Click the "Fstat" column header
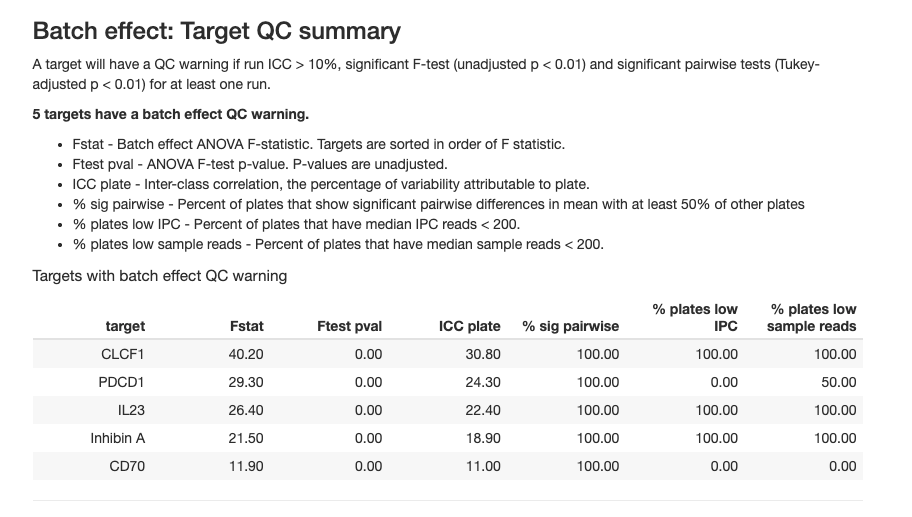This screenshot has height=517, width=912. 246,326
